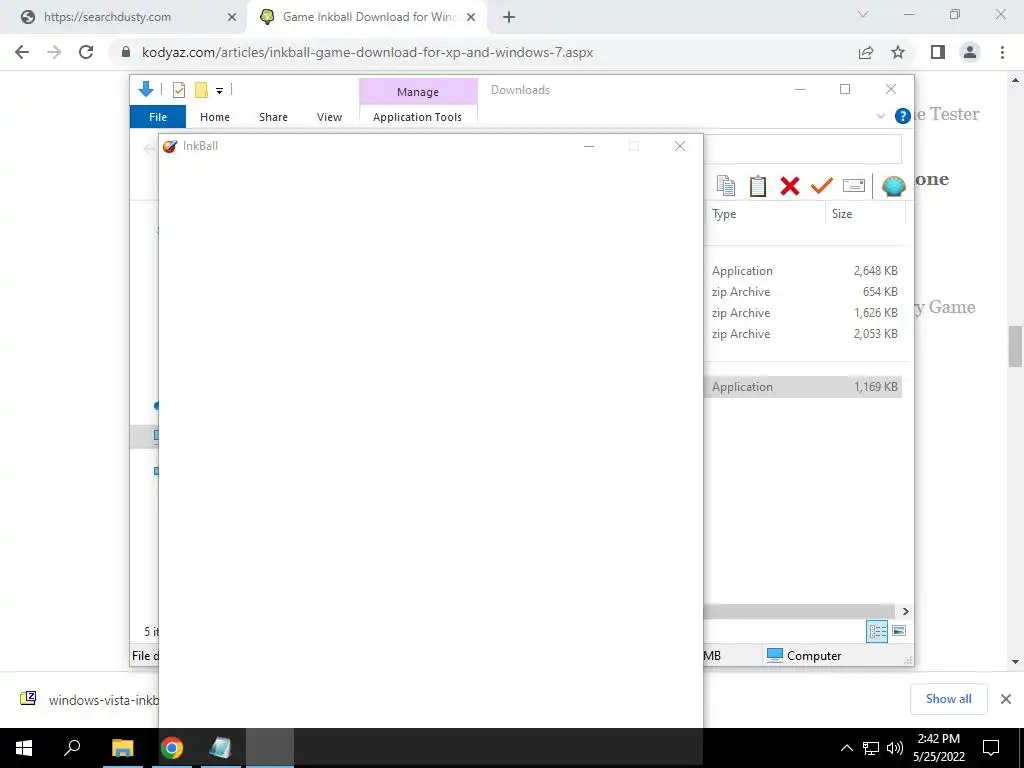Share this page via Chrome share icon
This screenshot has width=1024, height=768.
click(x=866, y=52)
